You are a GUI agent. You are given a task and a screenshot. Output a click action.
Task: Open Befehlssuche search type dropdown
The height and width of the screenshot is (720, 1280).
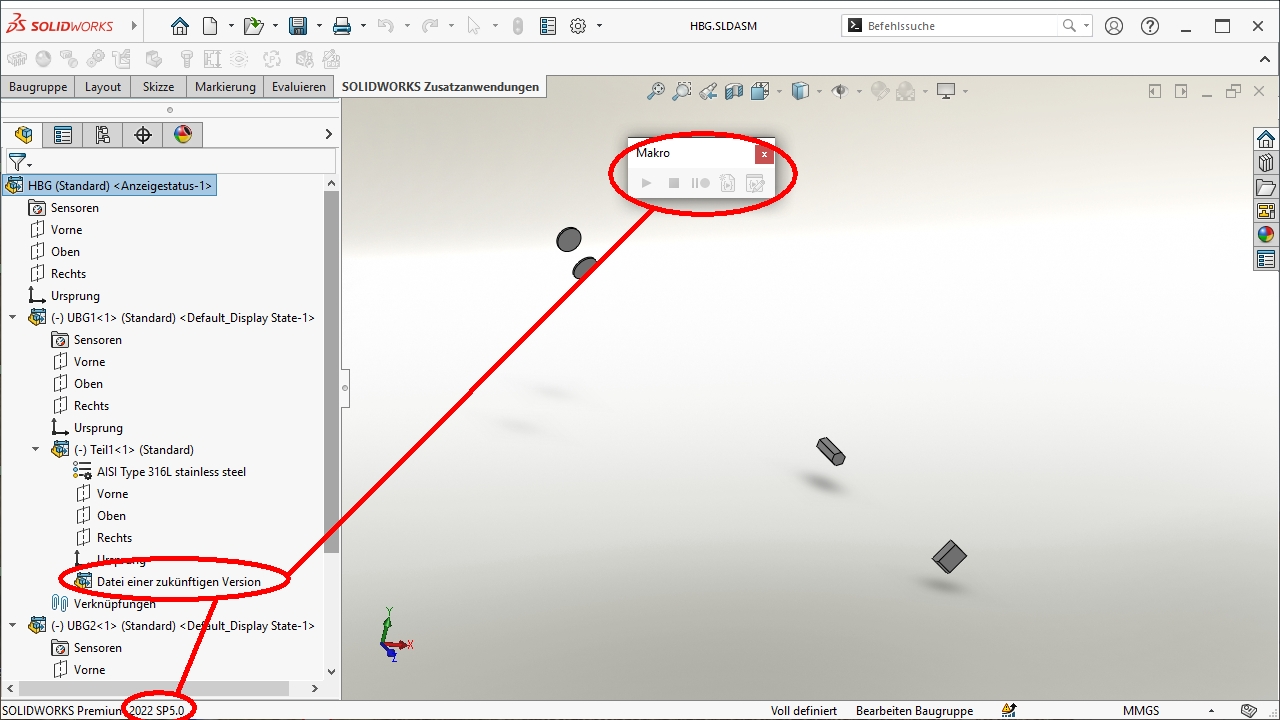tap(1087, 26)
